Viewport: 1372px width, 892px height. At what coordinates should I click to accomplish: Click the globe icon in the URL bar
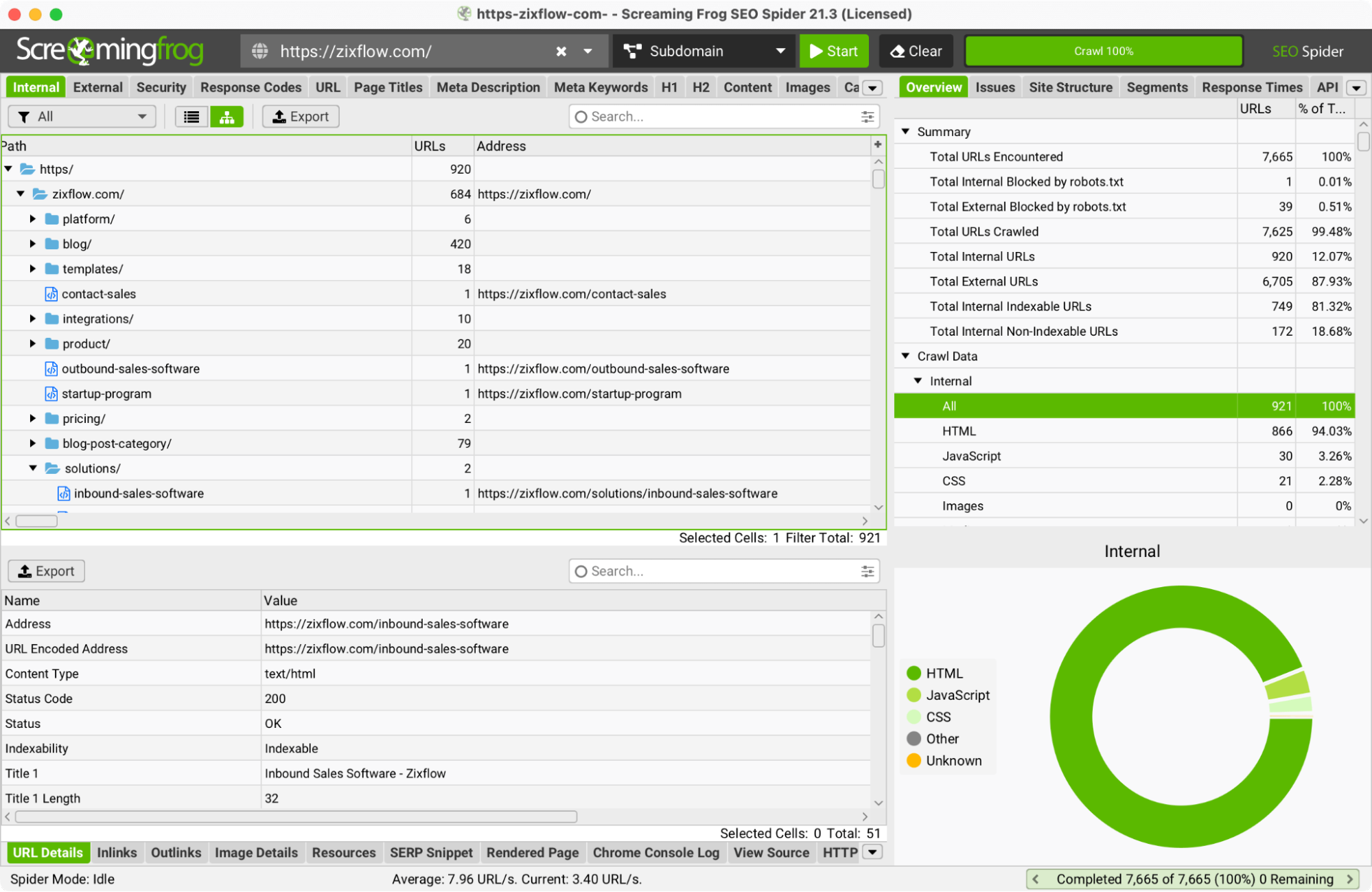(259, 51)
